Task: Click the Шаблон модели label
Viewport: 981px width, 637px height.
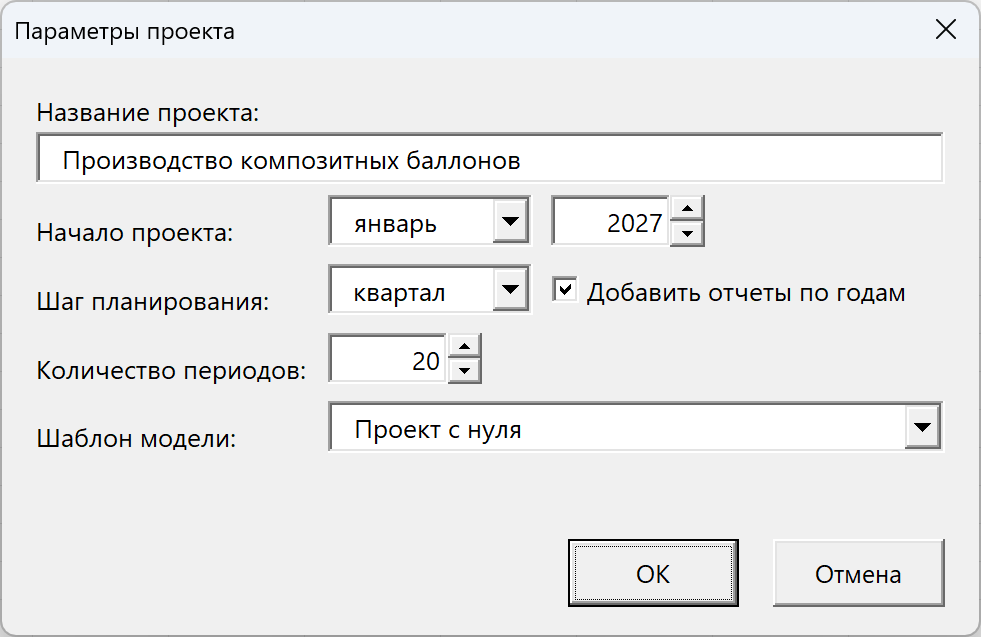Action: pos(136,438)
